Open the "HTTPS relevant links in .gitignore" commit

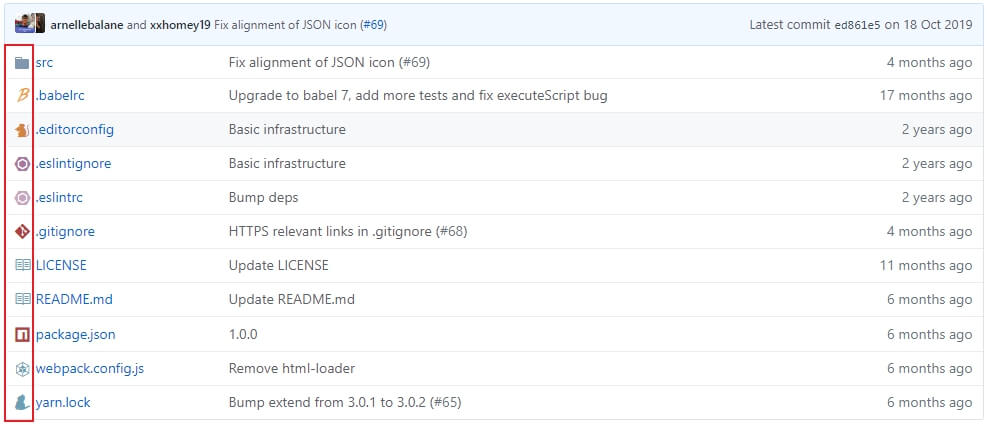pos(347,232)
